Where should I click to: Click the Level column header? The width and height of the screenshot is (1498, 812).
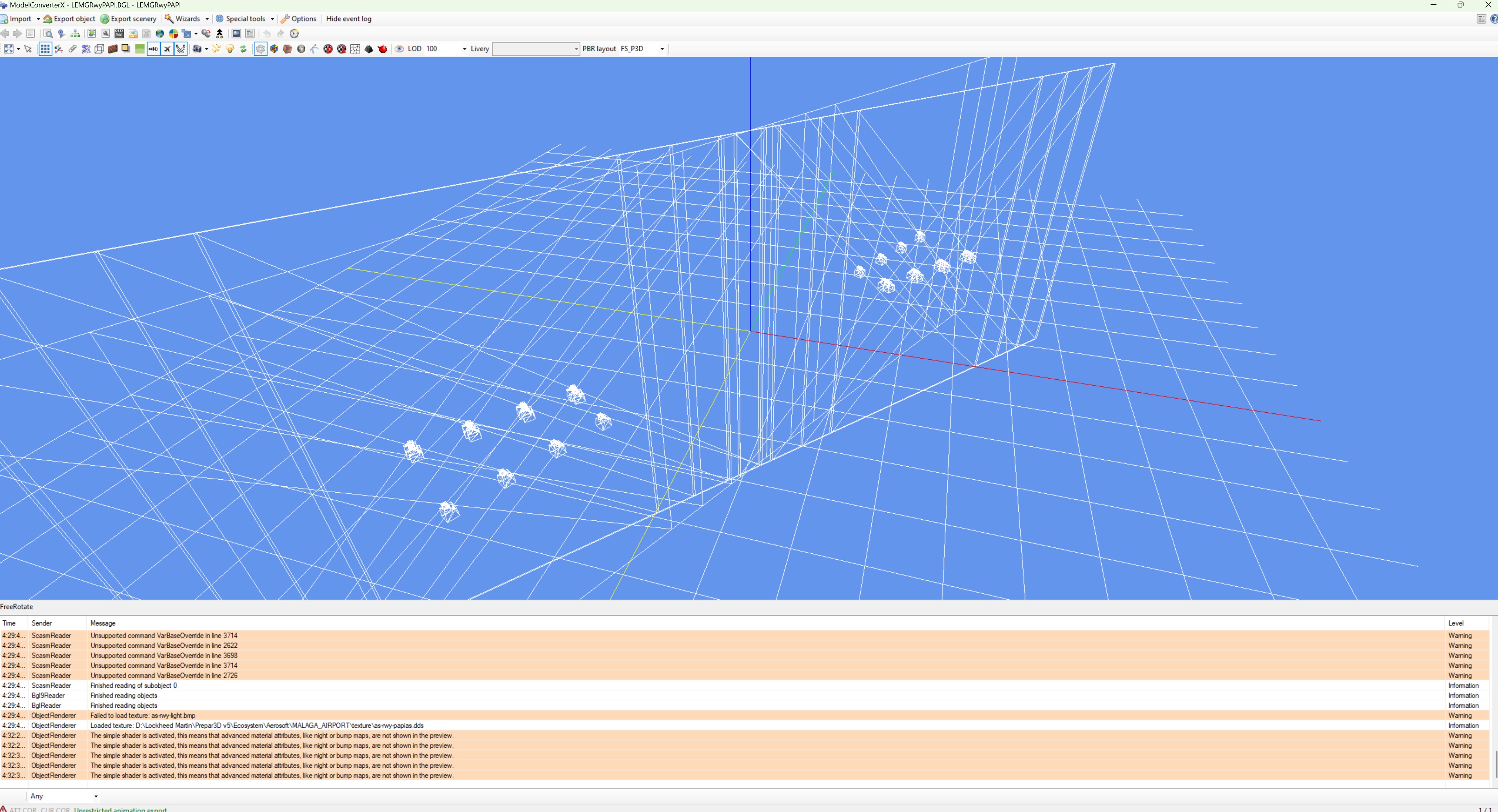(1467, 623)
